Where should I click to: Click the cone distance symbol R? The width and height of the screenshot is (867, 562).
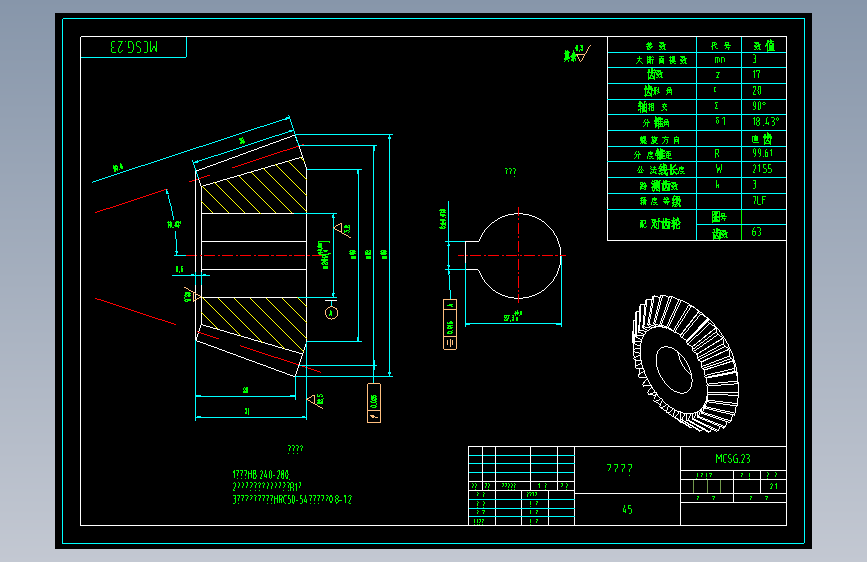pyautogui.click(x=717, y=153)
